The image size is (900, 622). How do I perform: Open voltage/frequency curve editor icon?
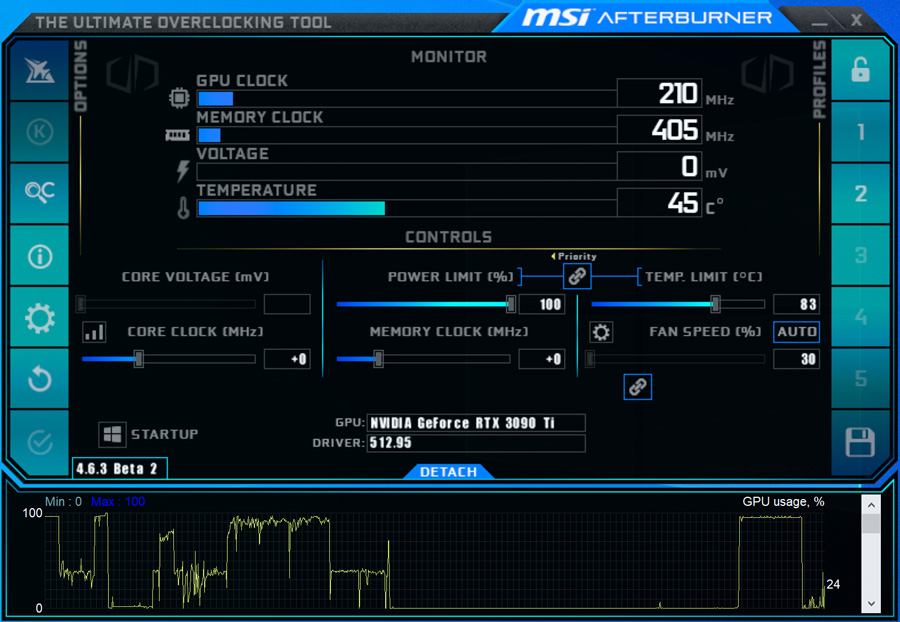[94, 332]
